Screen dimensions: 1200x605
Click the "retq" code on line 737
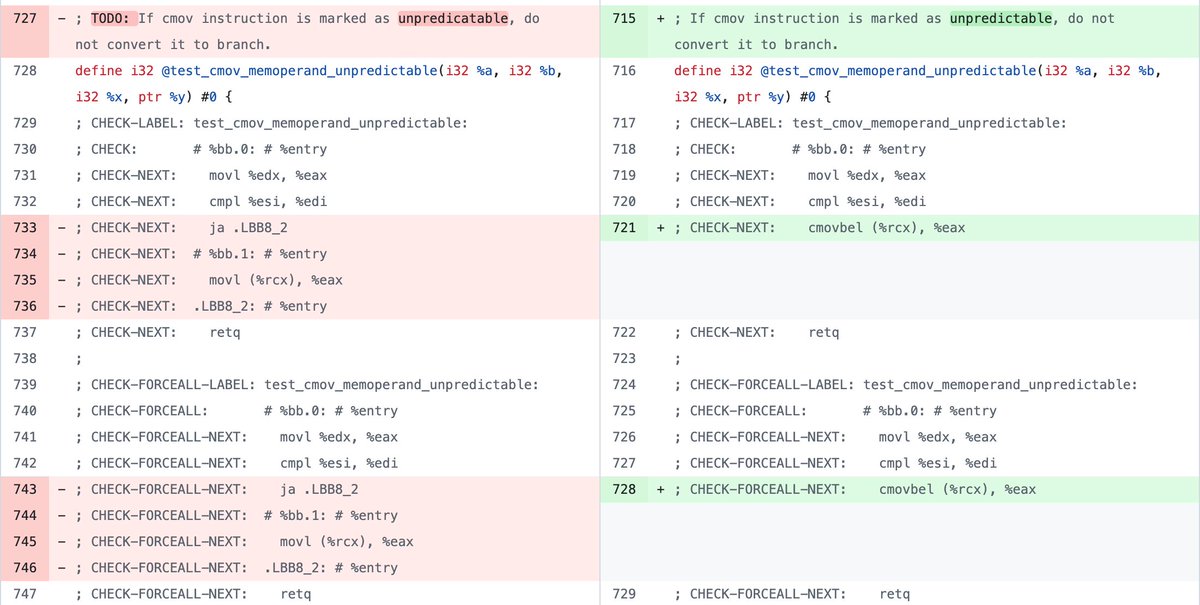[224, 332]
